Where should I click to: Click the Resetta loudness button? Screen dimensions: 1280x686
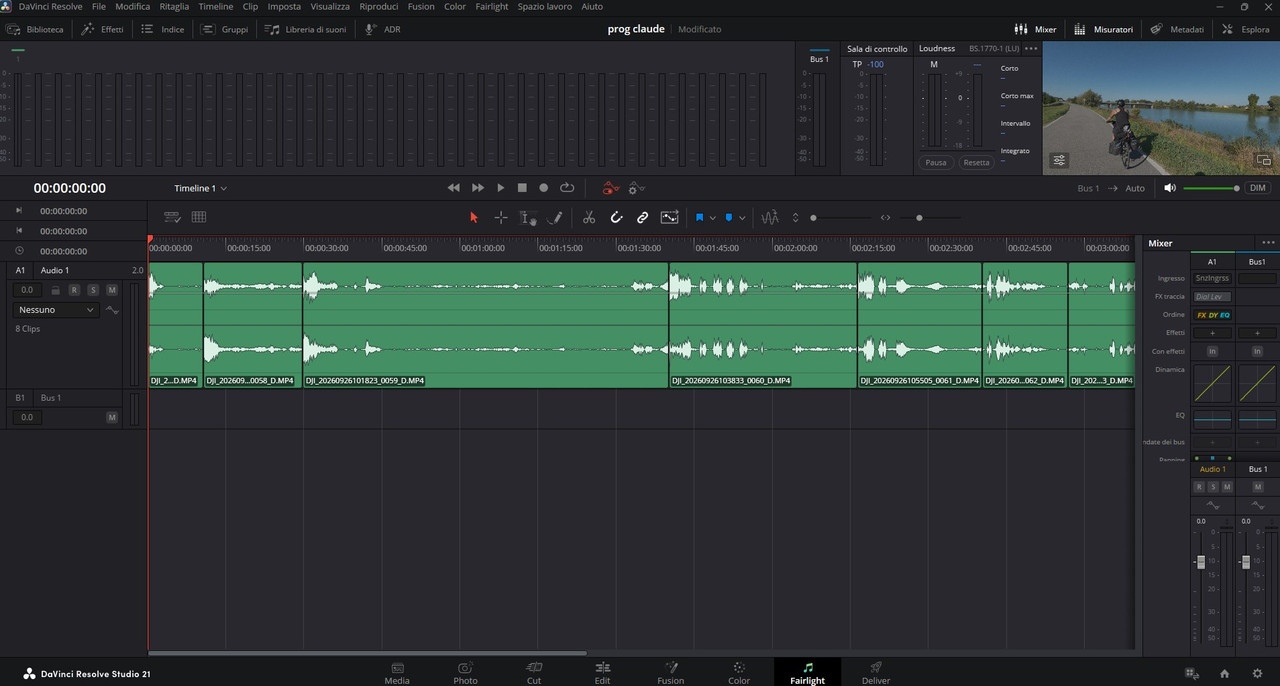(x=976, y=162)
